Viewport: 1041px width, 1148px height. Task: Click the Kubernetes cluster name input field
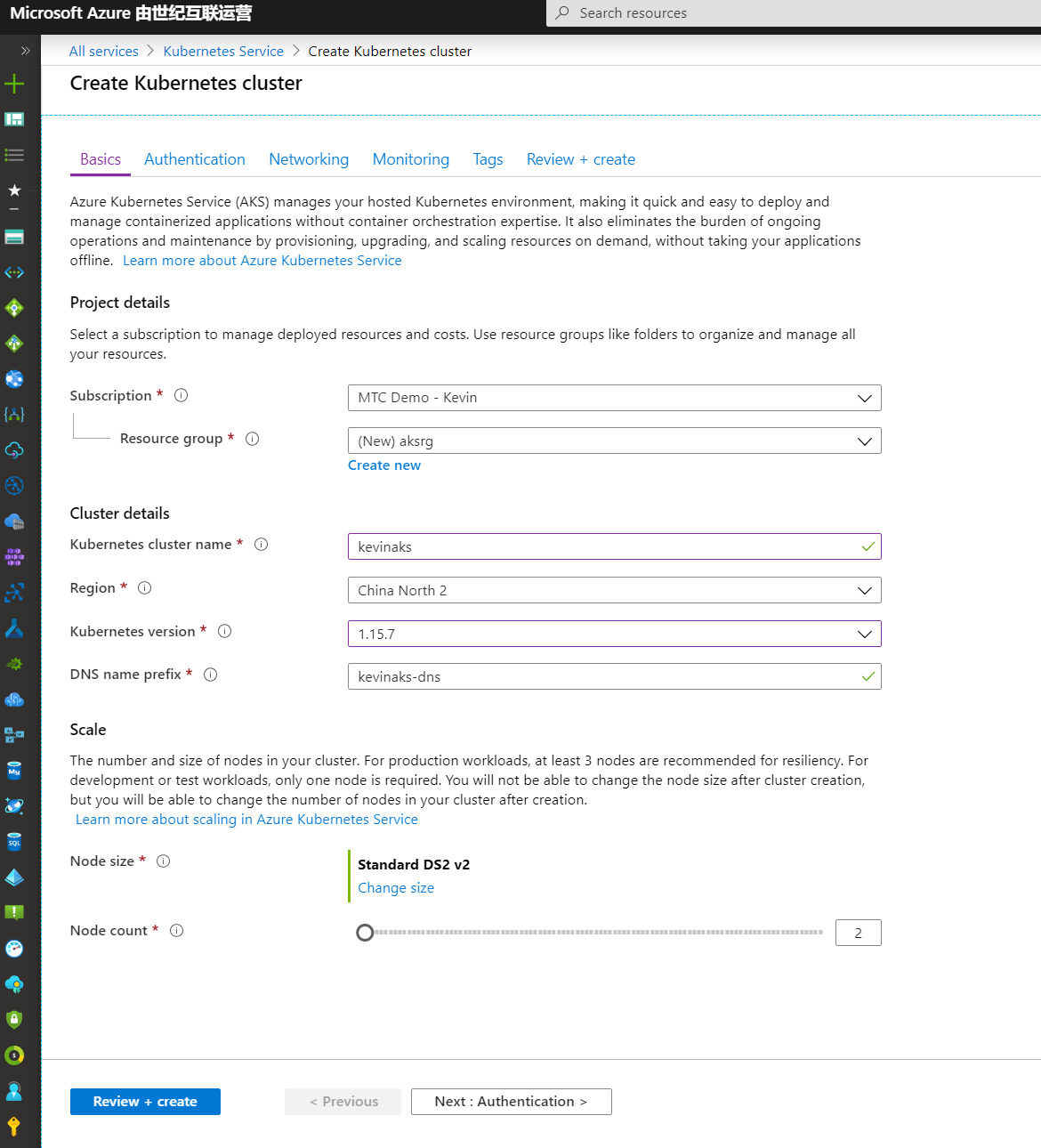tap(605, 547)
